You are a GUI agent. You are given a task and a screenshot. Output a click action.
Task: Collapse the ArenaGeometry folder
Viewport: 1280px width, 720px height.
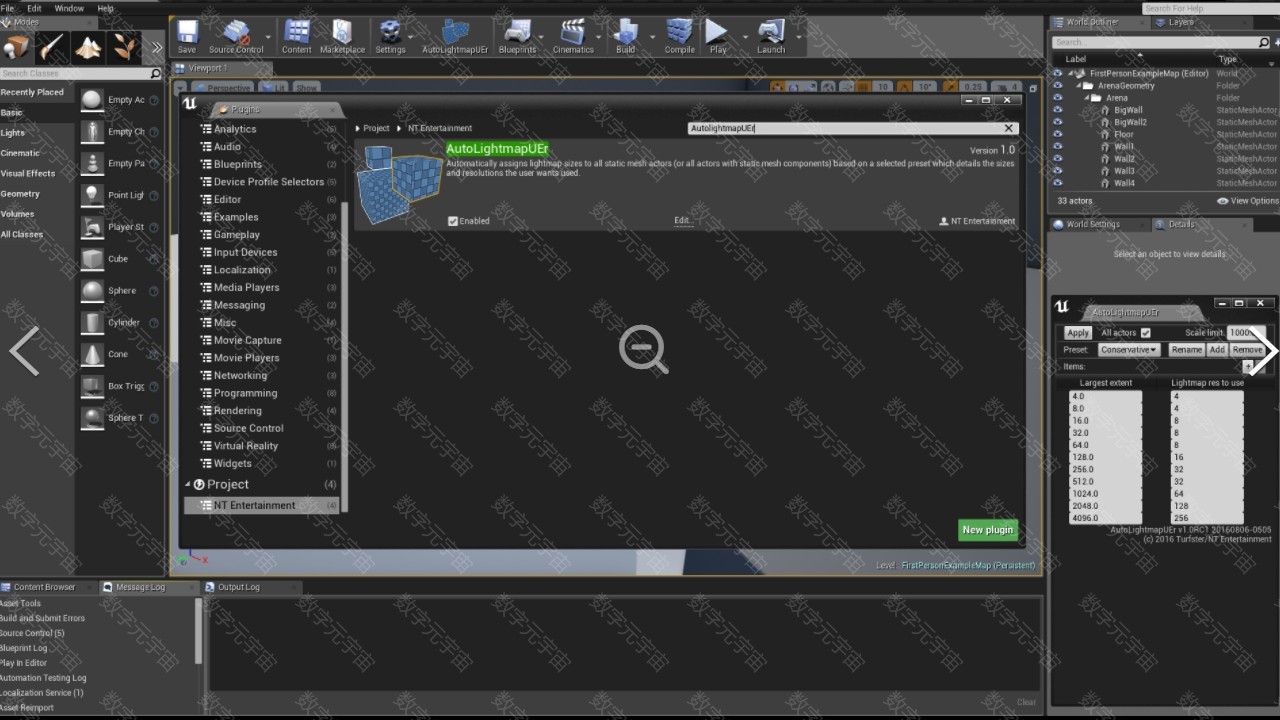[x=1079, y=86]
